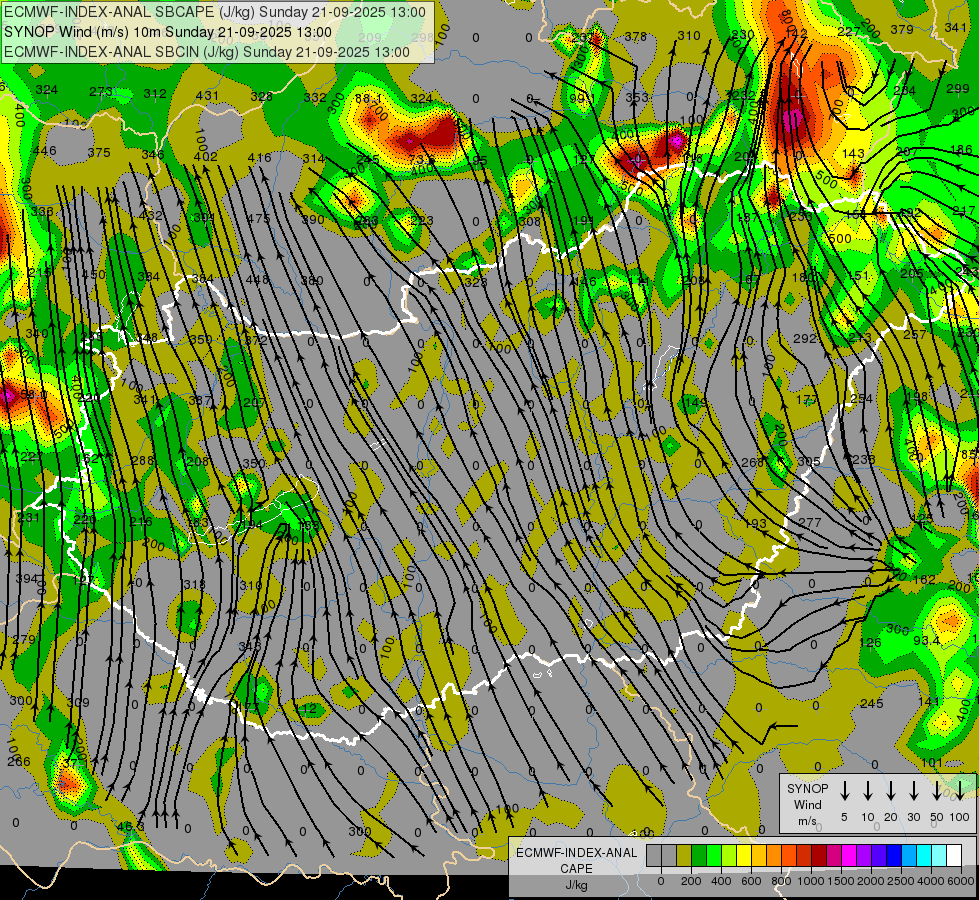Screen dimensions: 979x900
Task: Click the 5 m/s wind arrow in legend
Action: click(844, 791)
